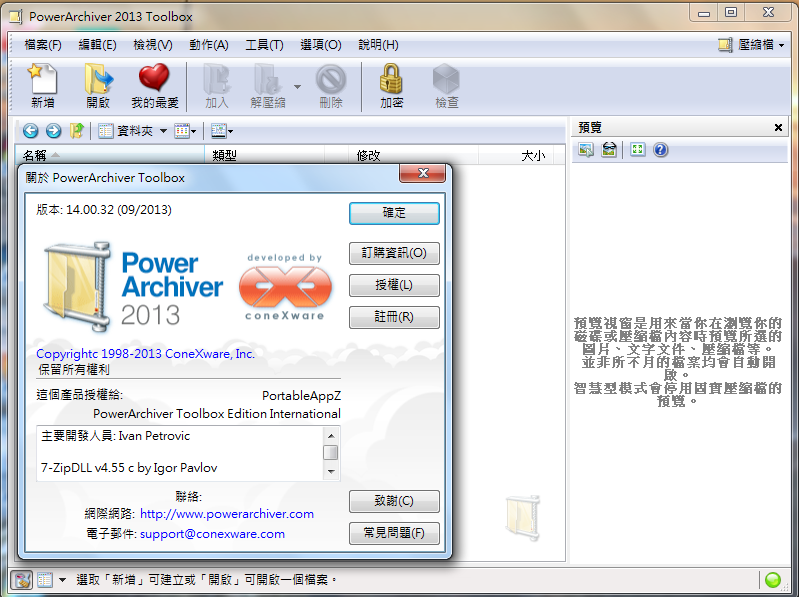The width and height of the screenshot is (799, 597).
Task: Click the credits list scroll up arrow
Action: (x=331, y=436)
